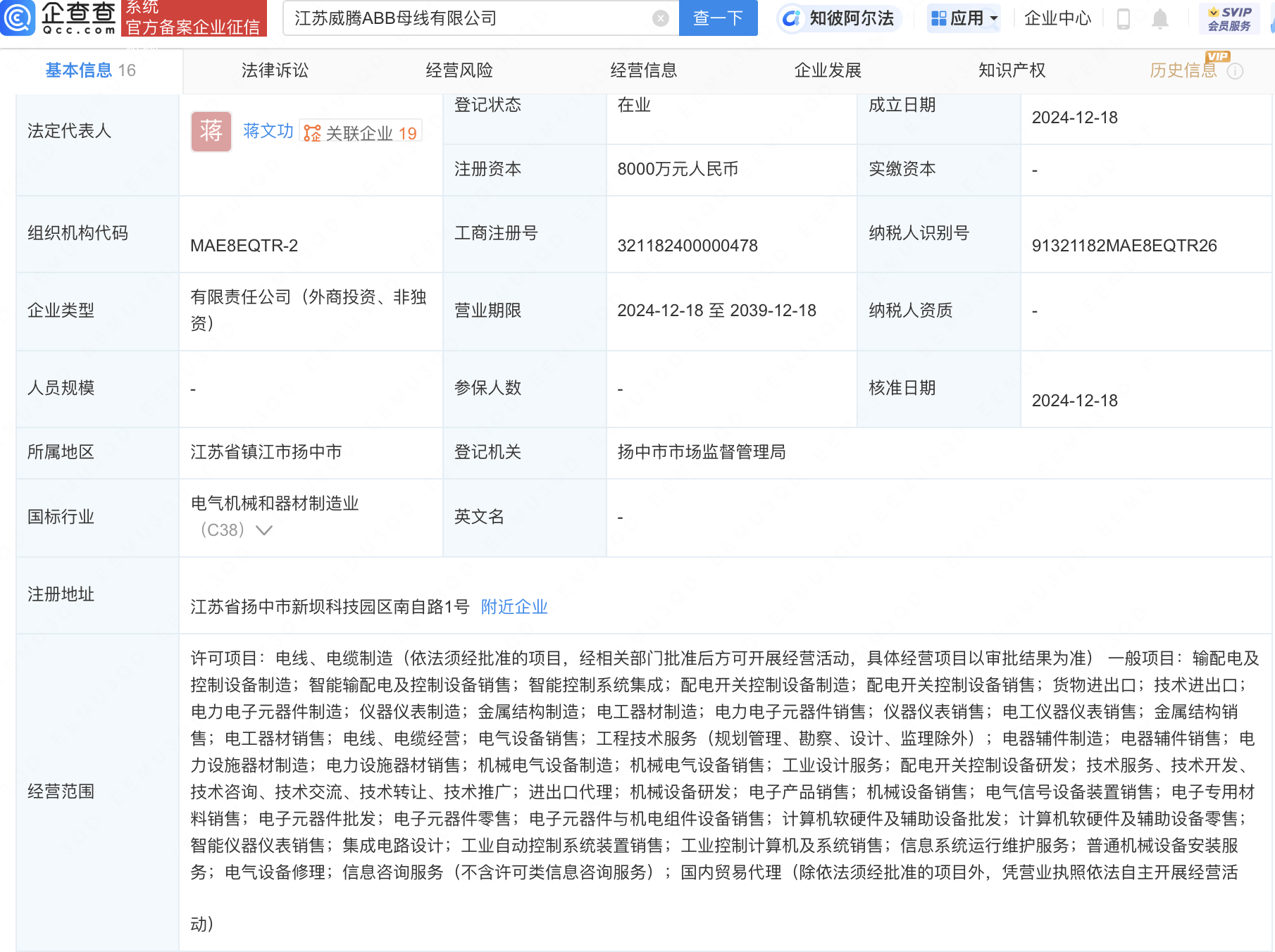Click the 在业 registration status value
The width and height of the screenshot is (1275, 952).
(x=634, y=105)
